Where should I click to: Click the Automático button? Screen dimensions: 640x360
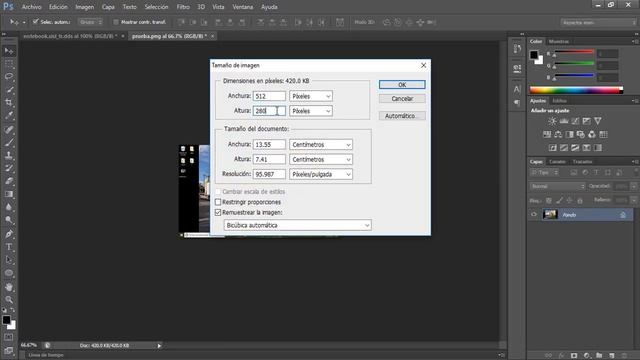(402, 116)
